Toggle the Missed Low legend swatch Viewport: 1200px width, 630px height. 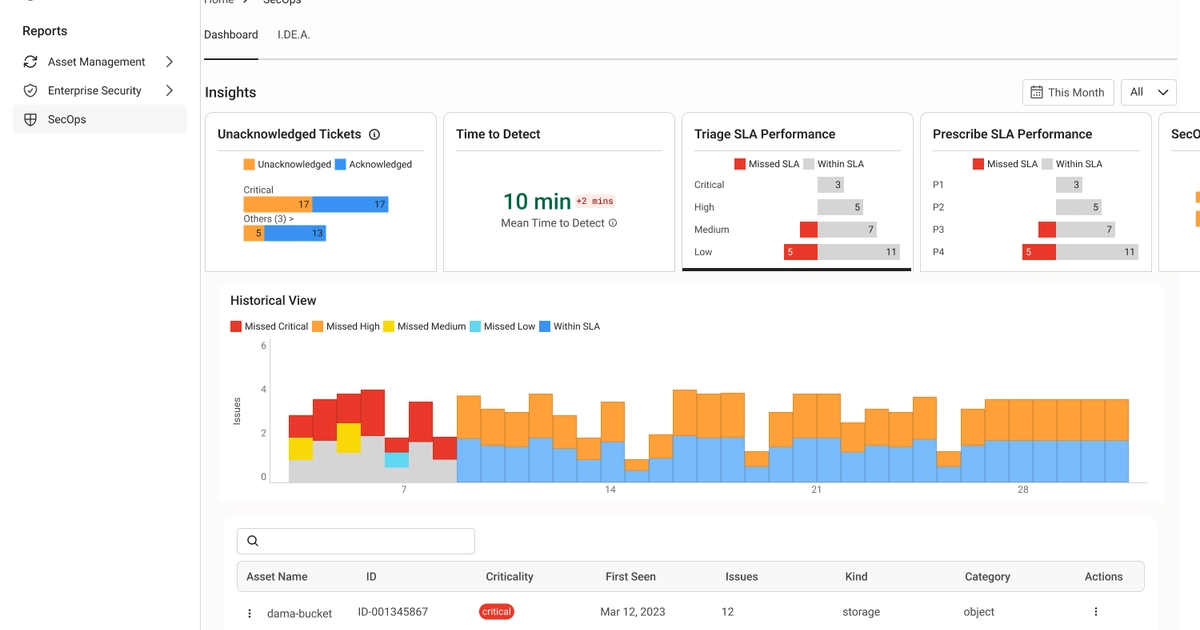476,327
